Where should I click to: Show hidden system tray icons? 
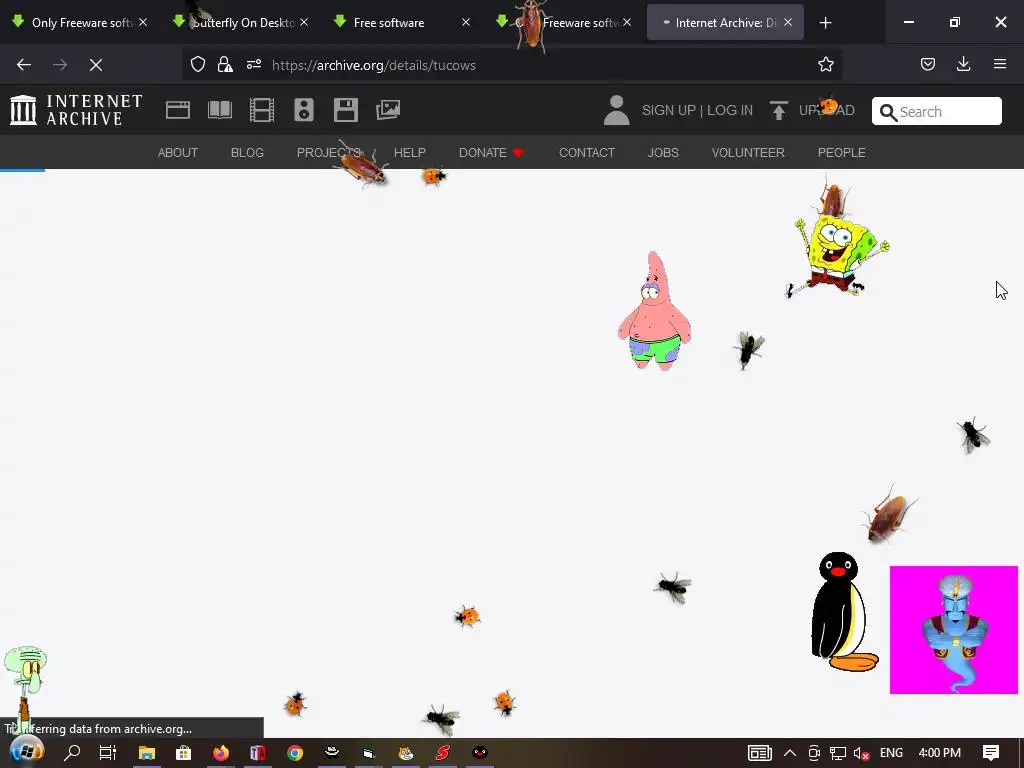click(x=790, y=753)
